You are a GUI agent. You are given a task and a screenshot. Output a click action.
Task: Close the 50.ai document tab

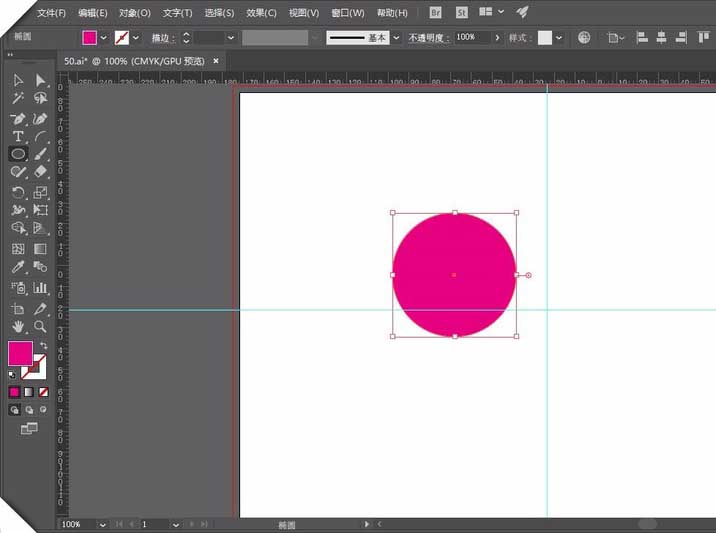pyautogui.click(x=216, y=61)
